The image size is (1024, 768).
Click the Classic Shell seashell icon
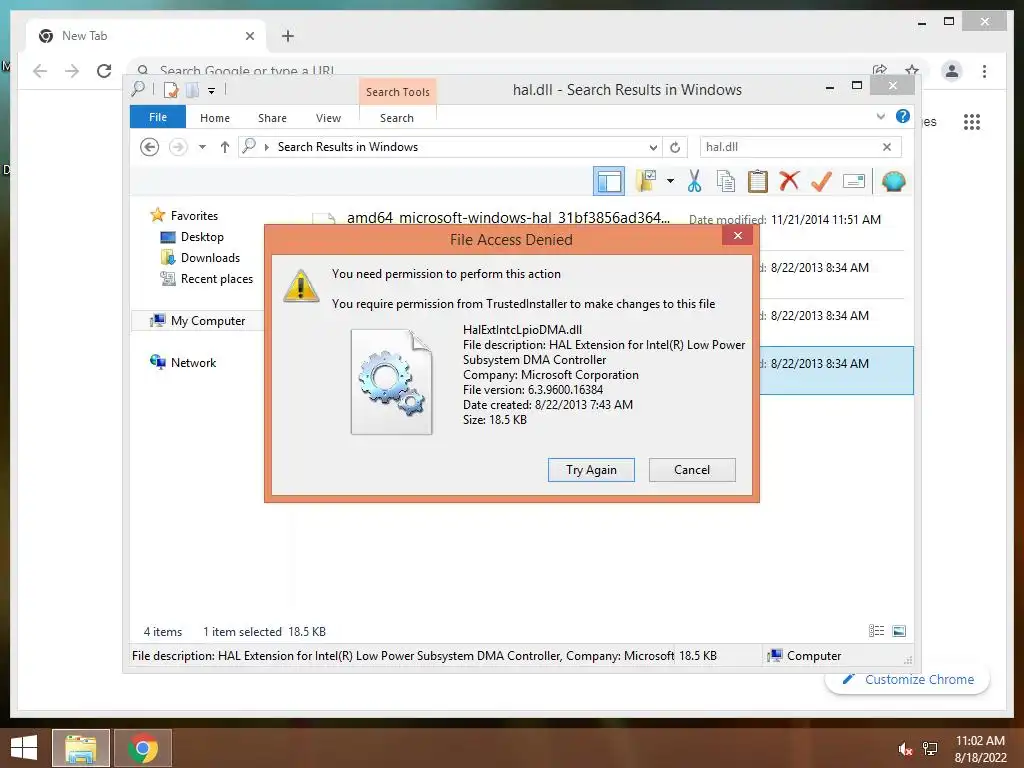[893, 181]
